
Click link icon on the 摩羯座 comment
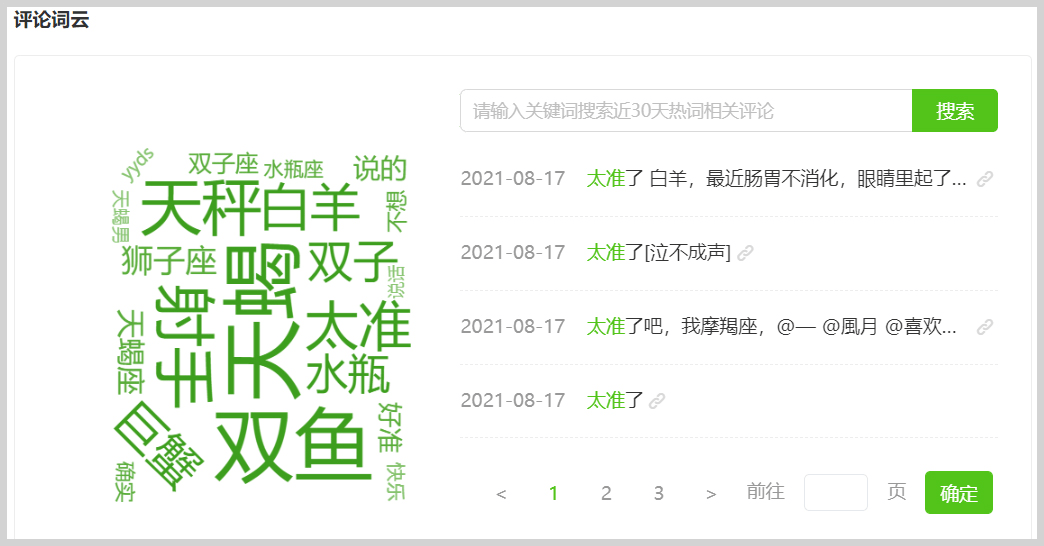[985, 326]
